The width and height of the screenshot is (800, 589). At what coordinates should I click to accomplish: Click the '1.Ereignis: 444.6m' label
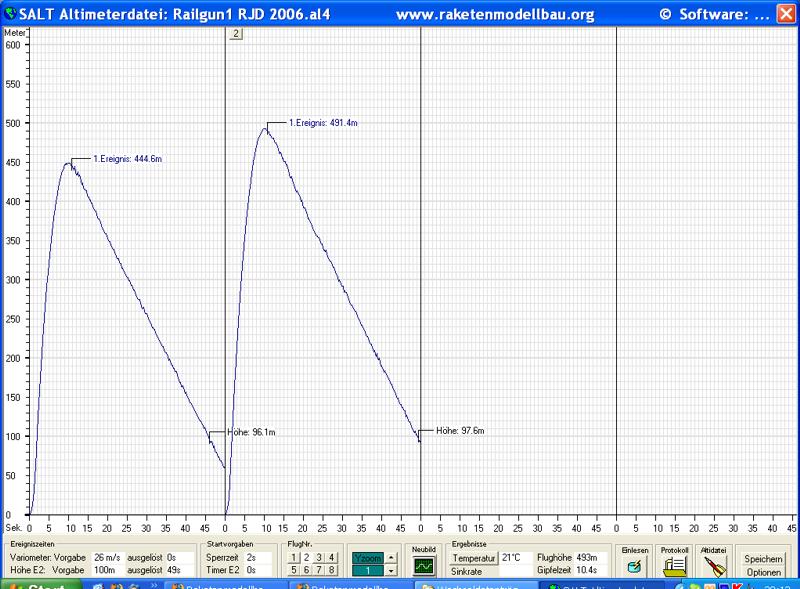128,159
